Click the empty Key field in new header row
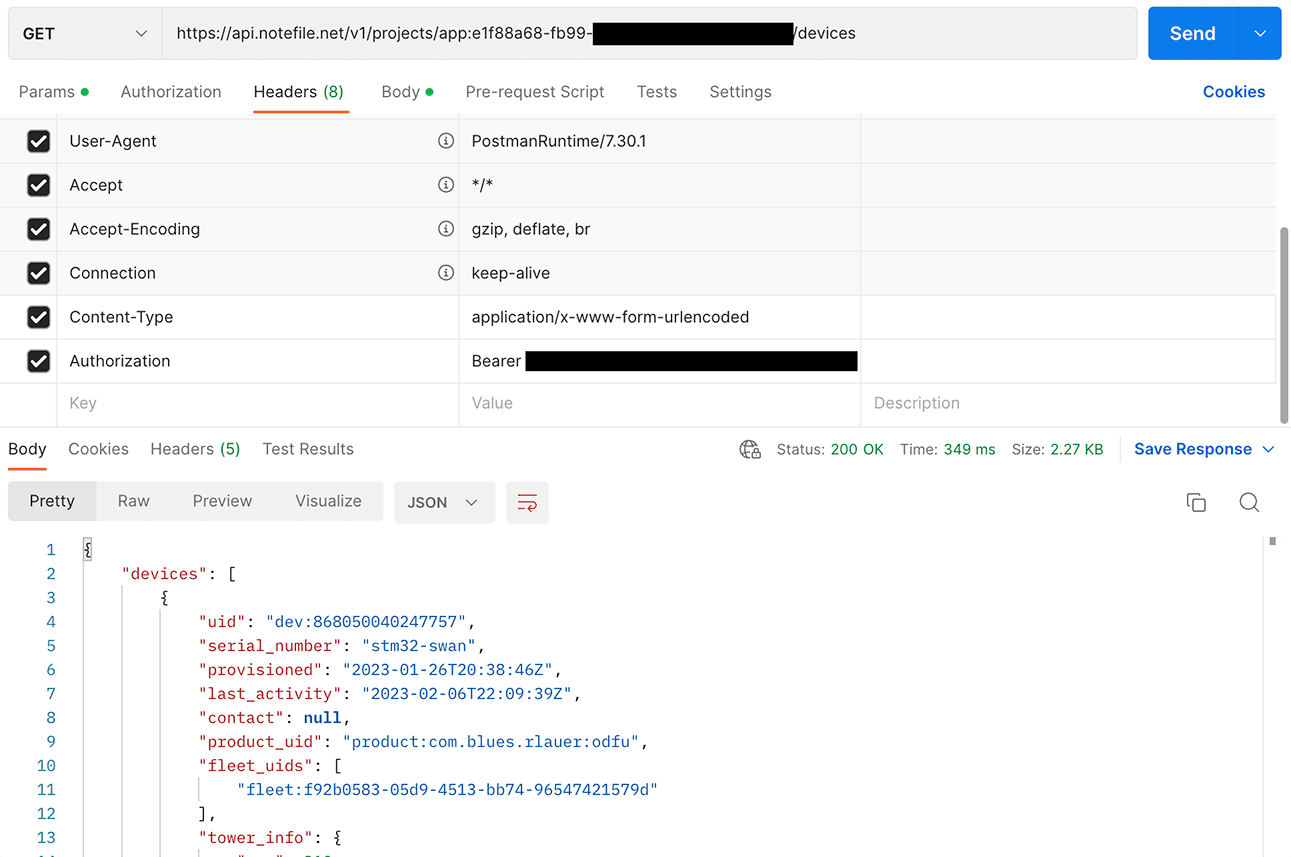 coord(258,404)
